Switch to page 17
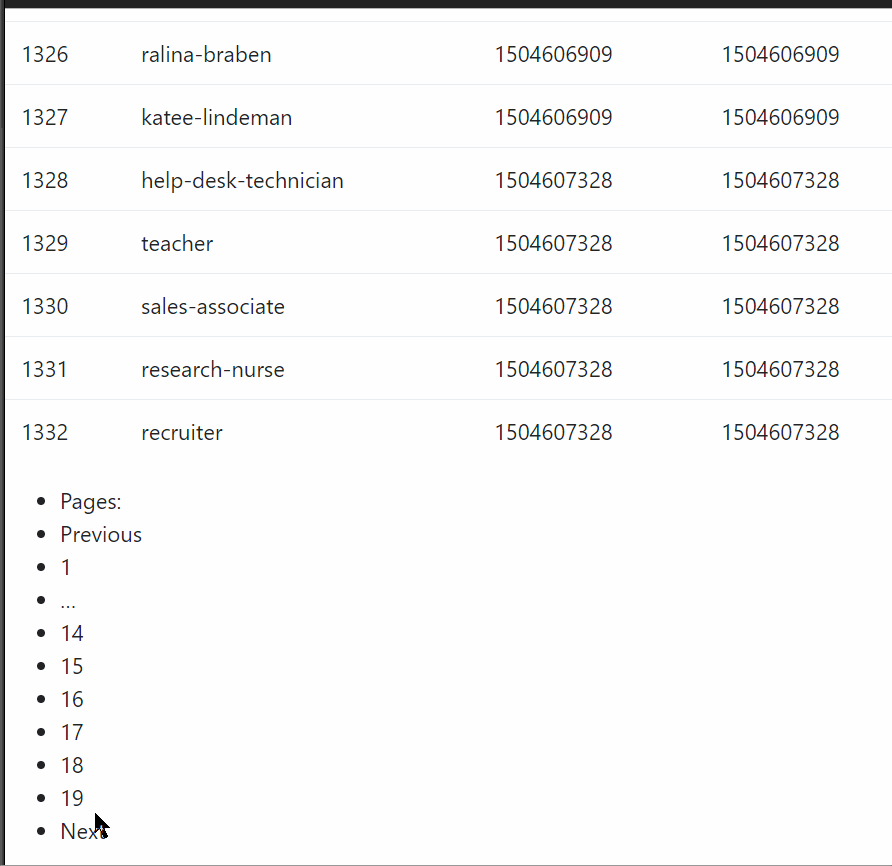 tap(72, 733)
